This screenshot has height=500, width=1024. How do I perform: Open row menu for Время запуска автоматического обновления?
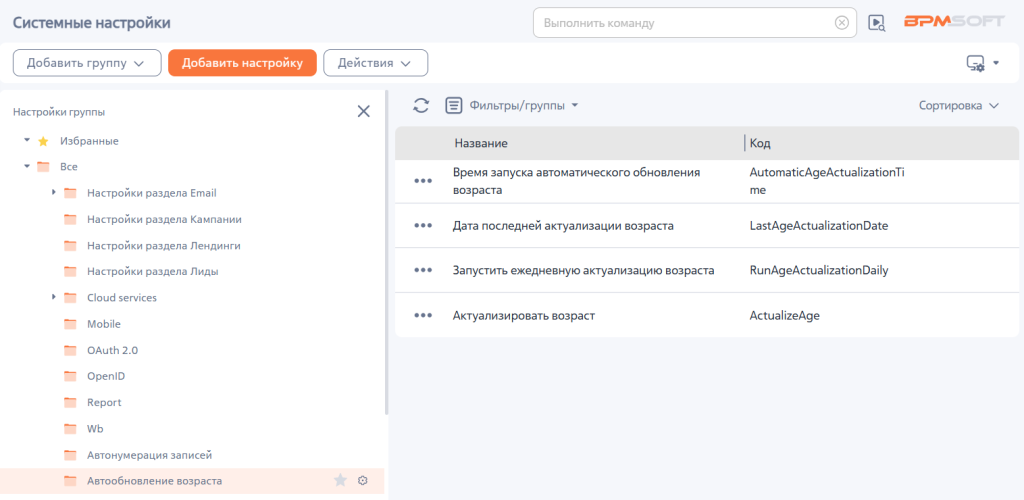[x=423, y=181]
